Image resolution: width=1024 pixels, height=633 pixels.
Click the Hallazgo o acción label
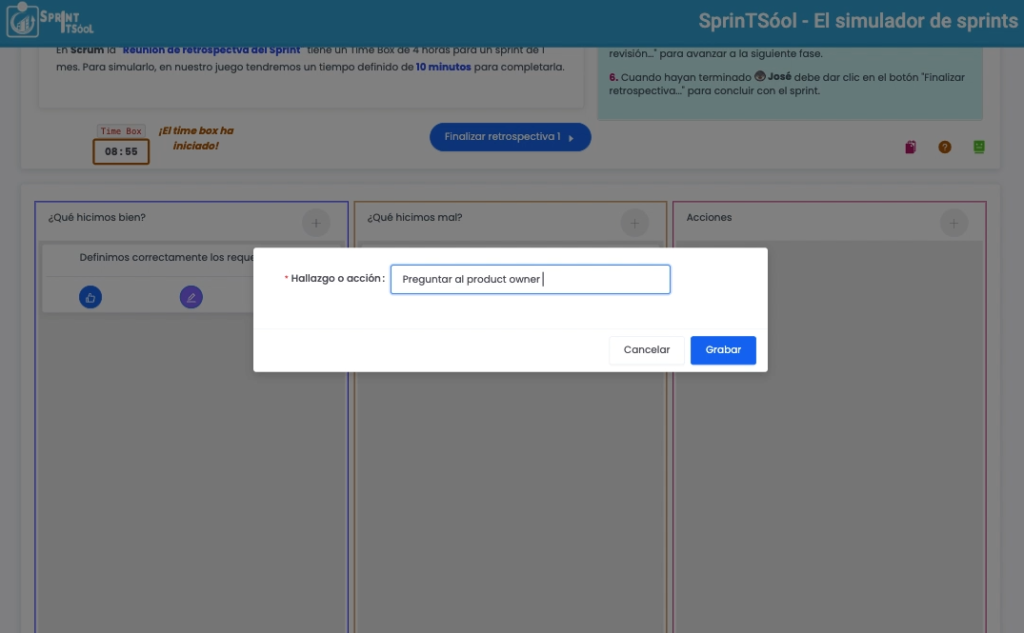click(x=337, y=278)
